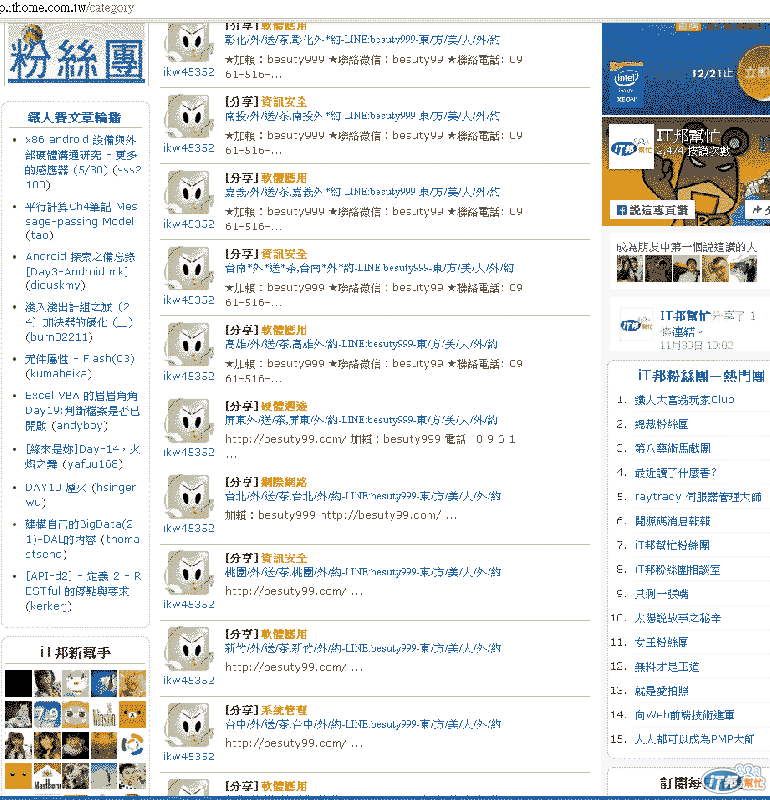Click IT邦幫忙 logo beside the shared-link feed post
770x800 pixels.
[636, 324]
